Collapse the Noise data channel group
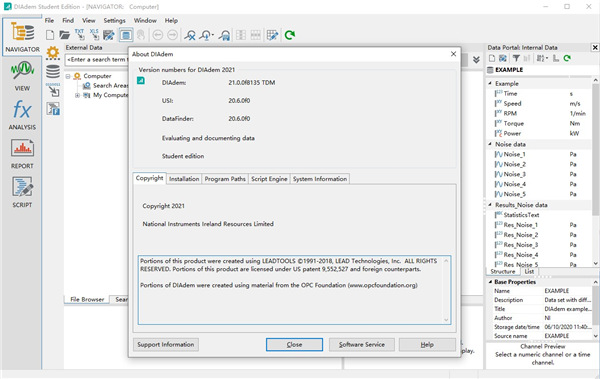The width and height of the screenshot is (600, 379). [x=490, y=144]
